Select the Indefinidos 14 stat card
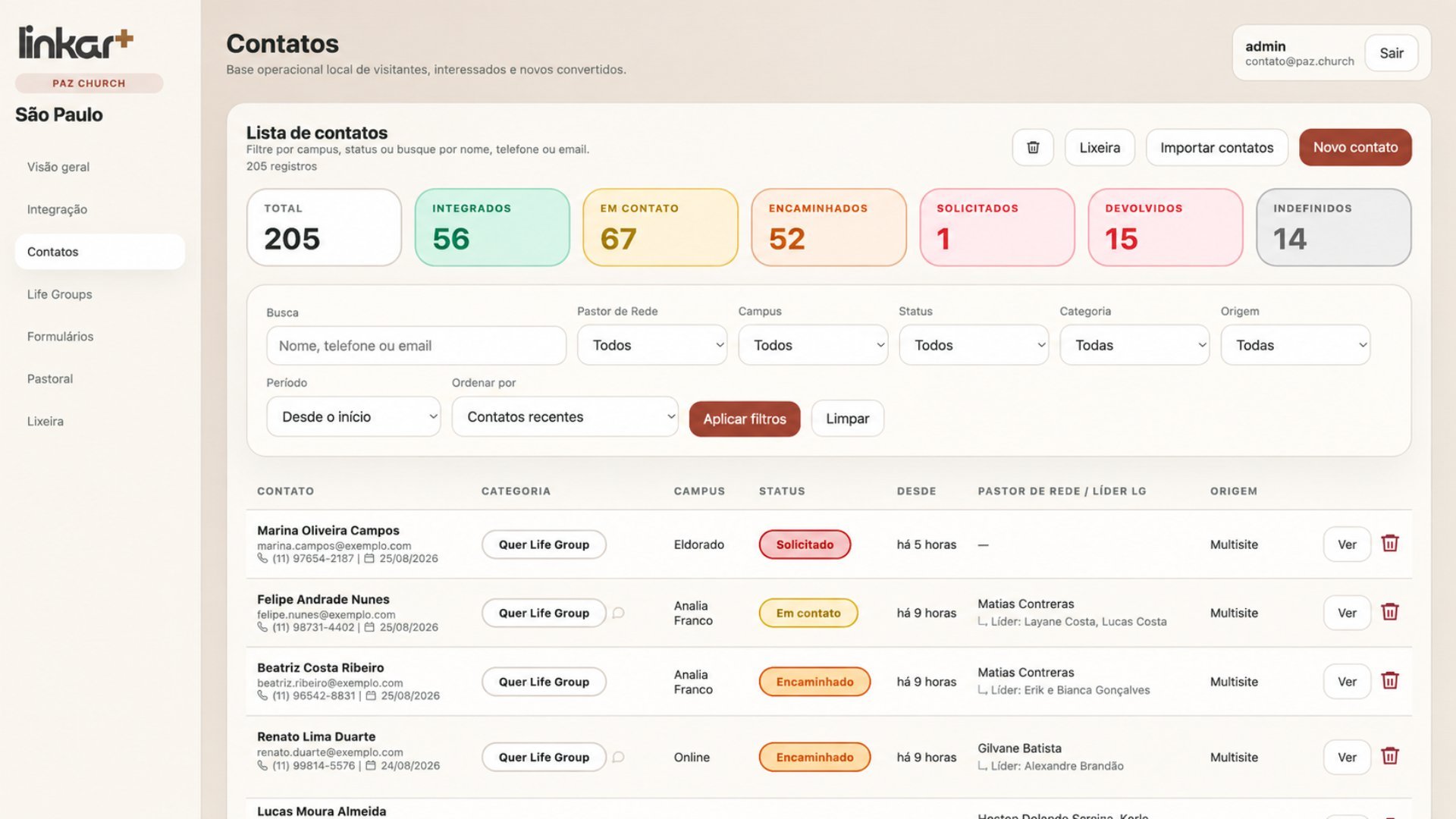Viewport: 1456px width, 819px height. [x=1334, y=227]
